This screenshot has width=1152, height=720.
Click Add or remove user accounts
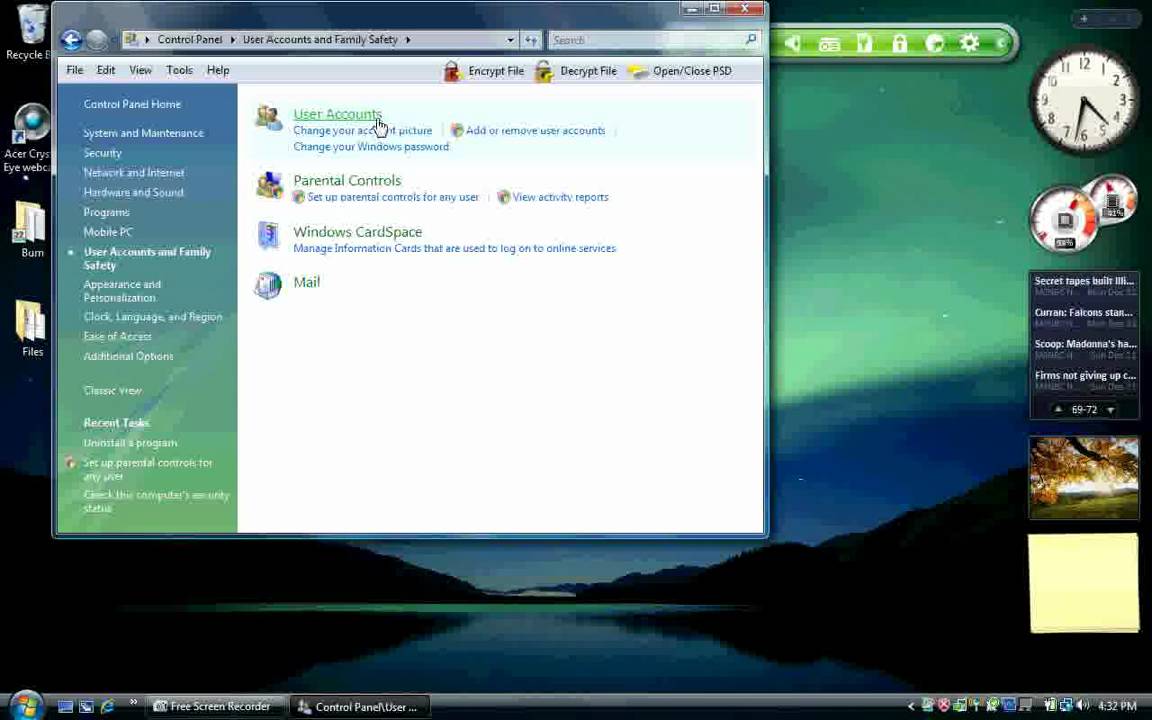(535, 131)
